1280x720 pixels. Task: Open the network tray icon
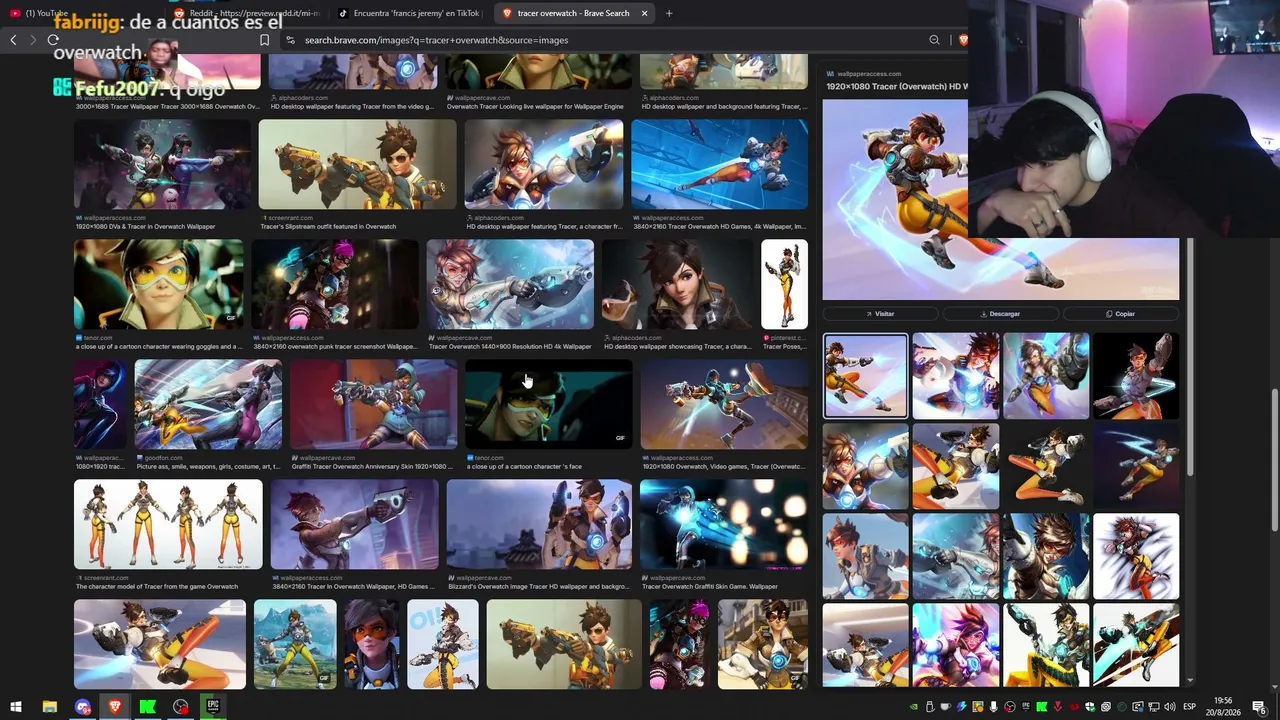(1154, 707)
